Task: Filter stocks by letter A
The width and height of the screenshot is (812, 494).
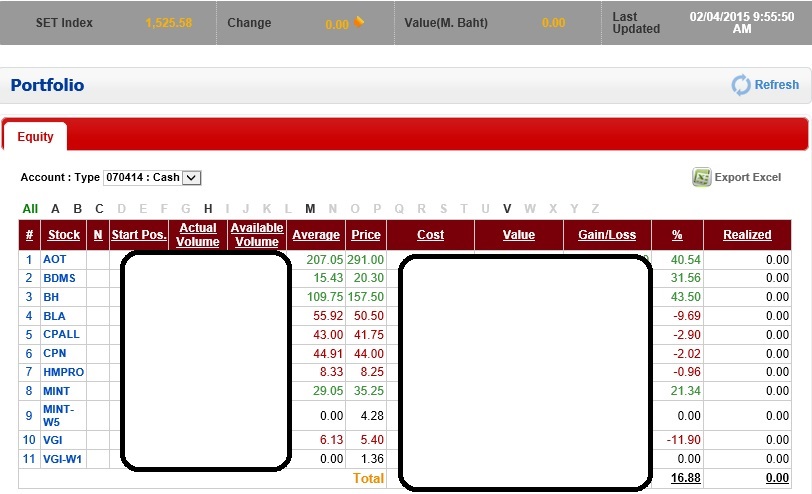Action: coord(55,209)
